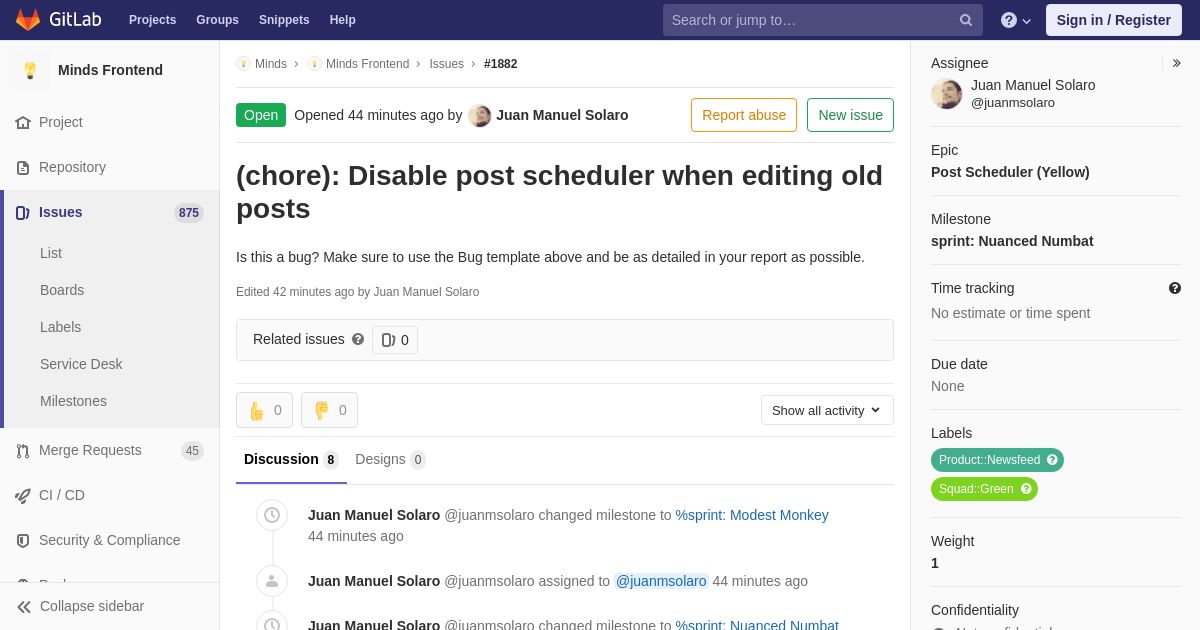Click the user icon beside assigned note
The image size is (1200, 630).
(272, 581)
